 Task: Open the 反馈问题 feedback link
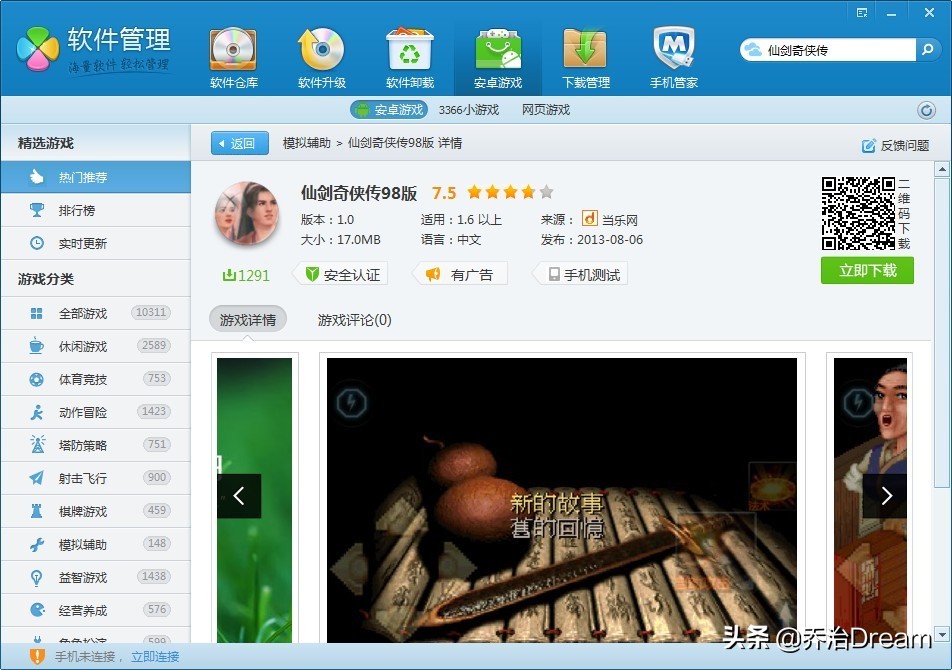coord(898,144)
